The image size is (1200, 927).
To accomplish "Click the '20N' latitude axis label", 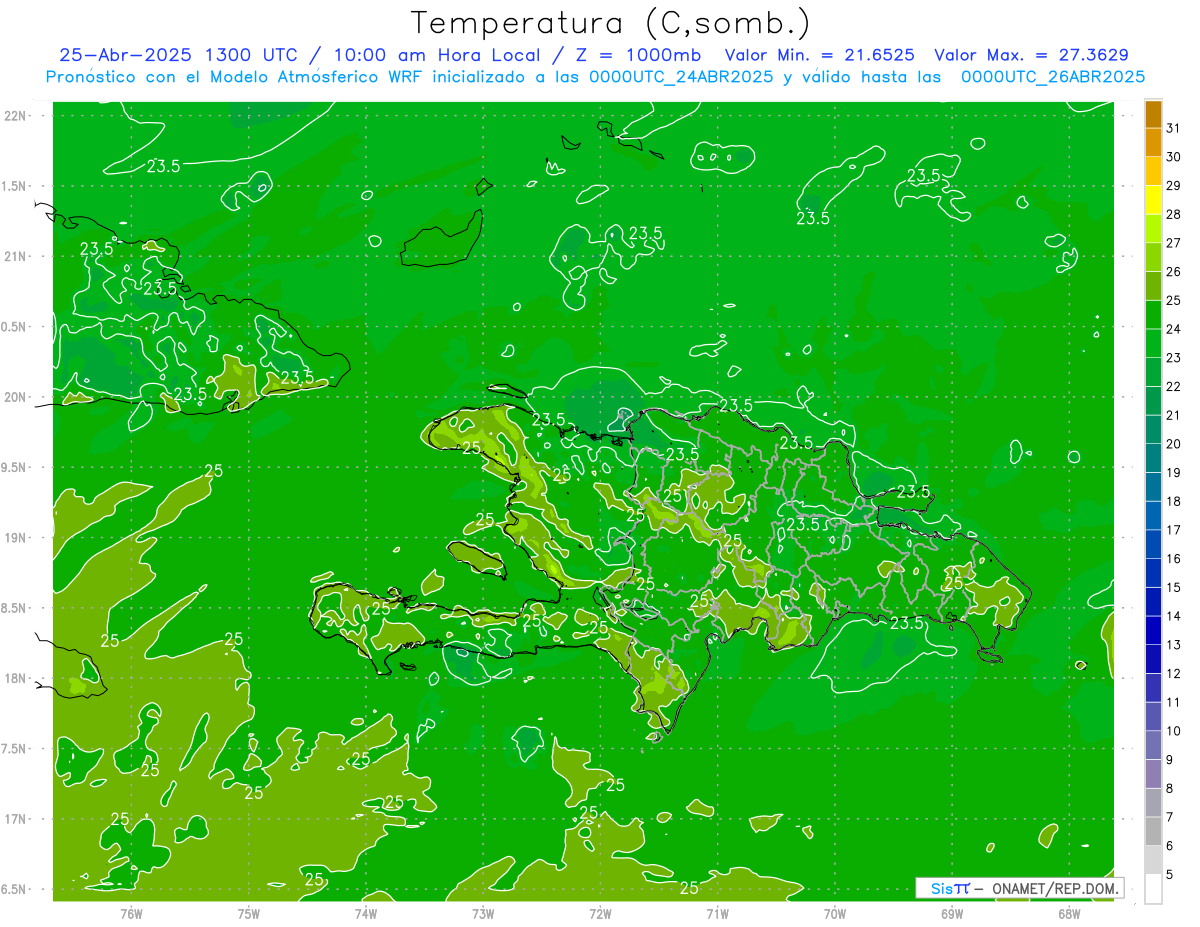I will pyautogui.click(x=15, y=397).
